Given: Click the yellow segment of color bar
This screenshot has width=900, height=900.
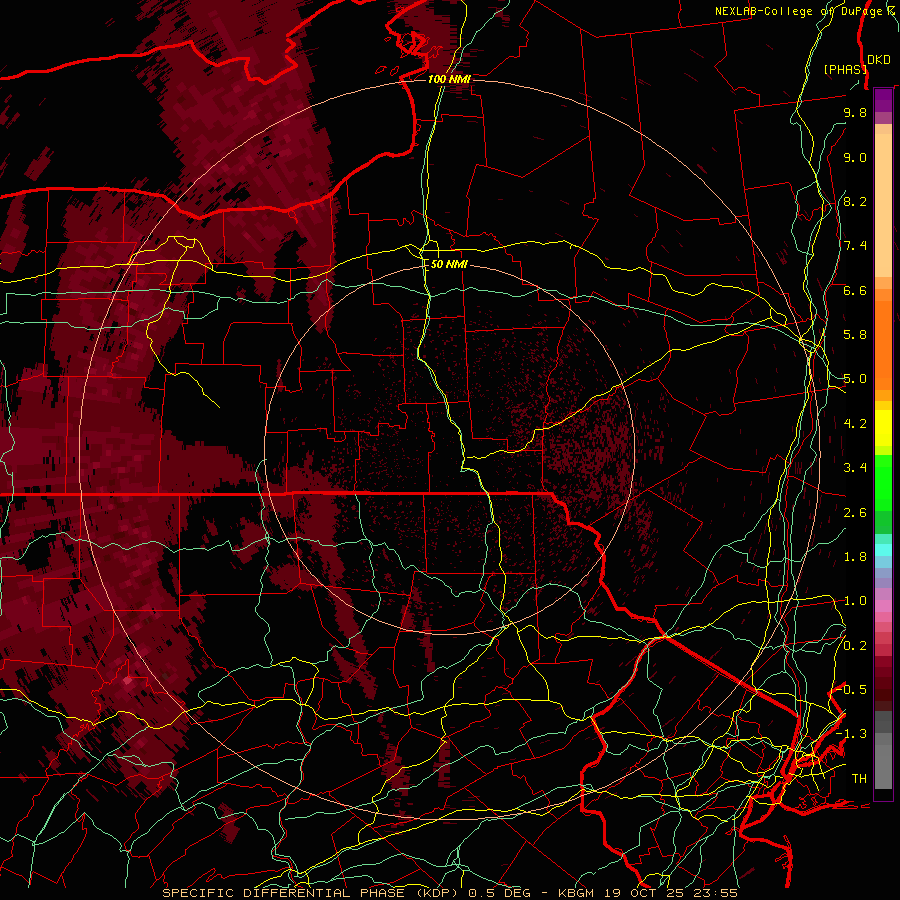Looking at the screenshot, I should pyautogui.click(x=883, y=428).
